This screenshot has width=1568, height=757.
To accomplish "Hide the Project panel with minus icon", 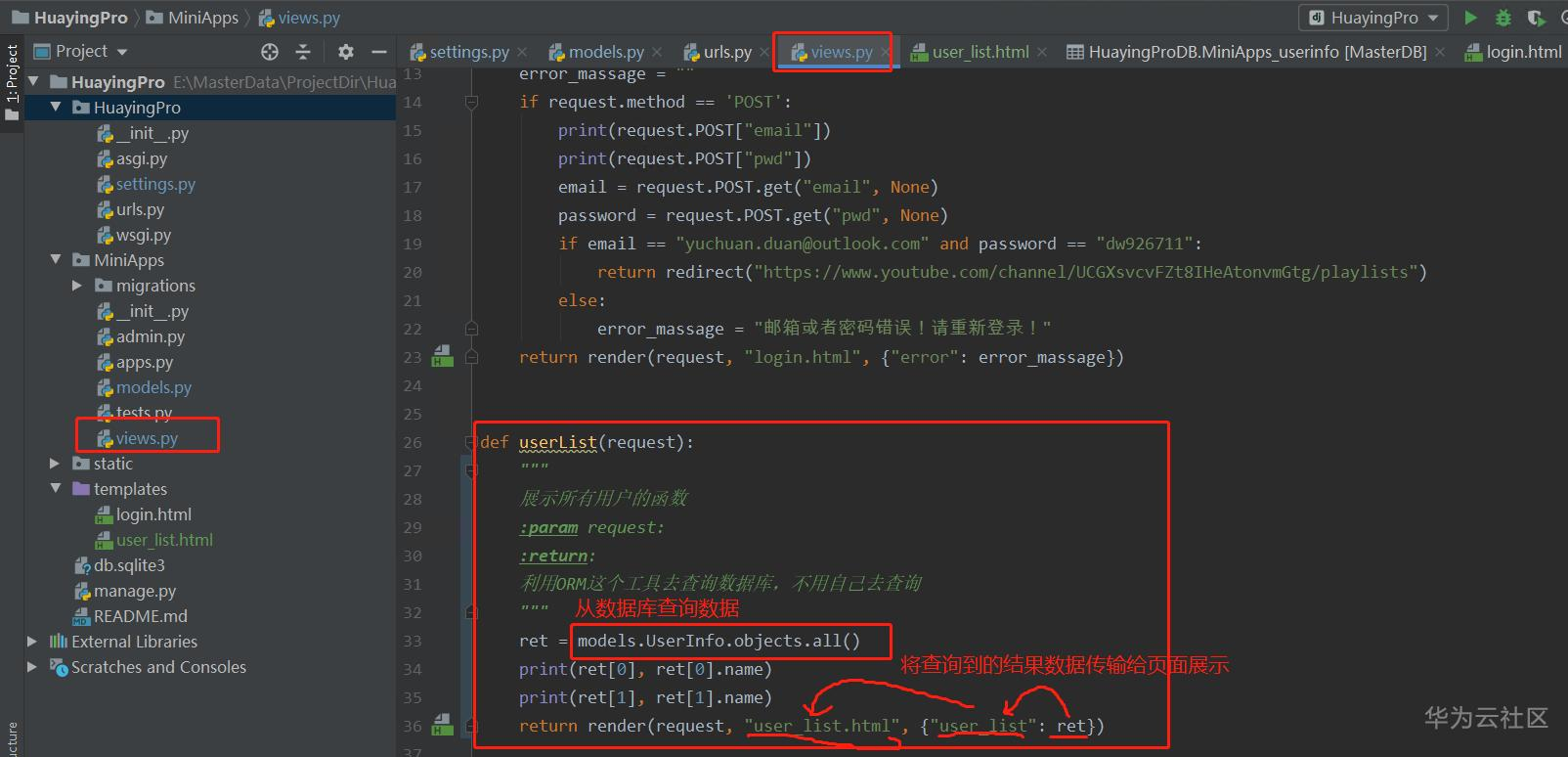I will click(379, 52).
